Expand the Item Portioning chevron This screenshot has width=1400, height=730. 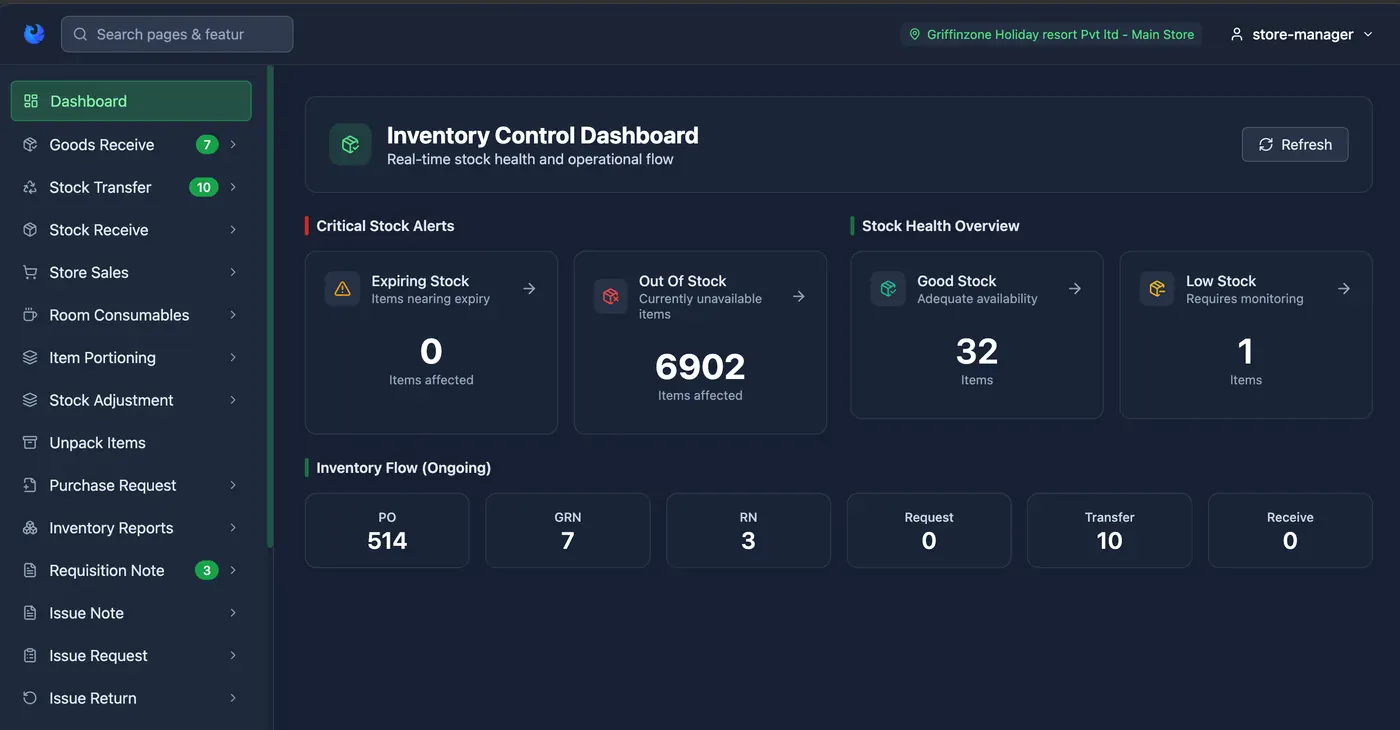[x=233, y=357]
